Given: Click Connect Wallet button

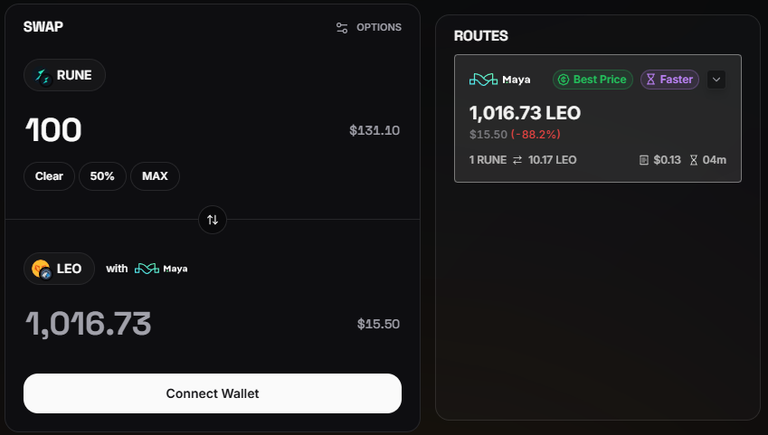Looking at the screenshot, I should coord(213,393).
